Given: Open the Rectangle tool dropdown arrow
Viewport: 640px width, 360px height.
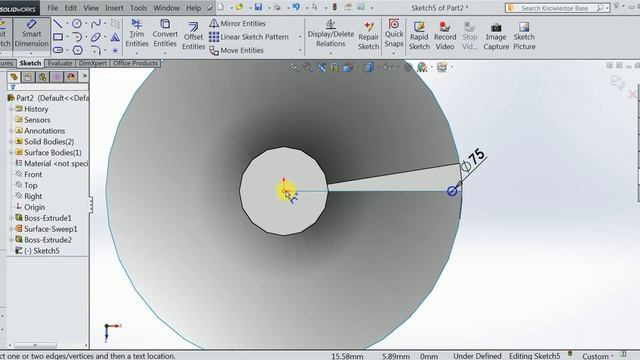Looking at the screenshot, I should (67, 38).
